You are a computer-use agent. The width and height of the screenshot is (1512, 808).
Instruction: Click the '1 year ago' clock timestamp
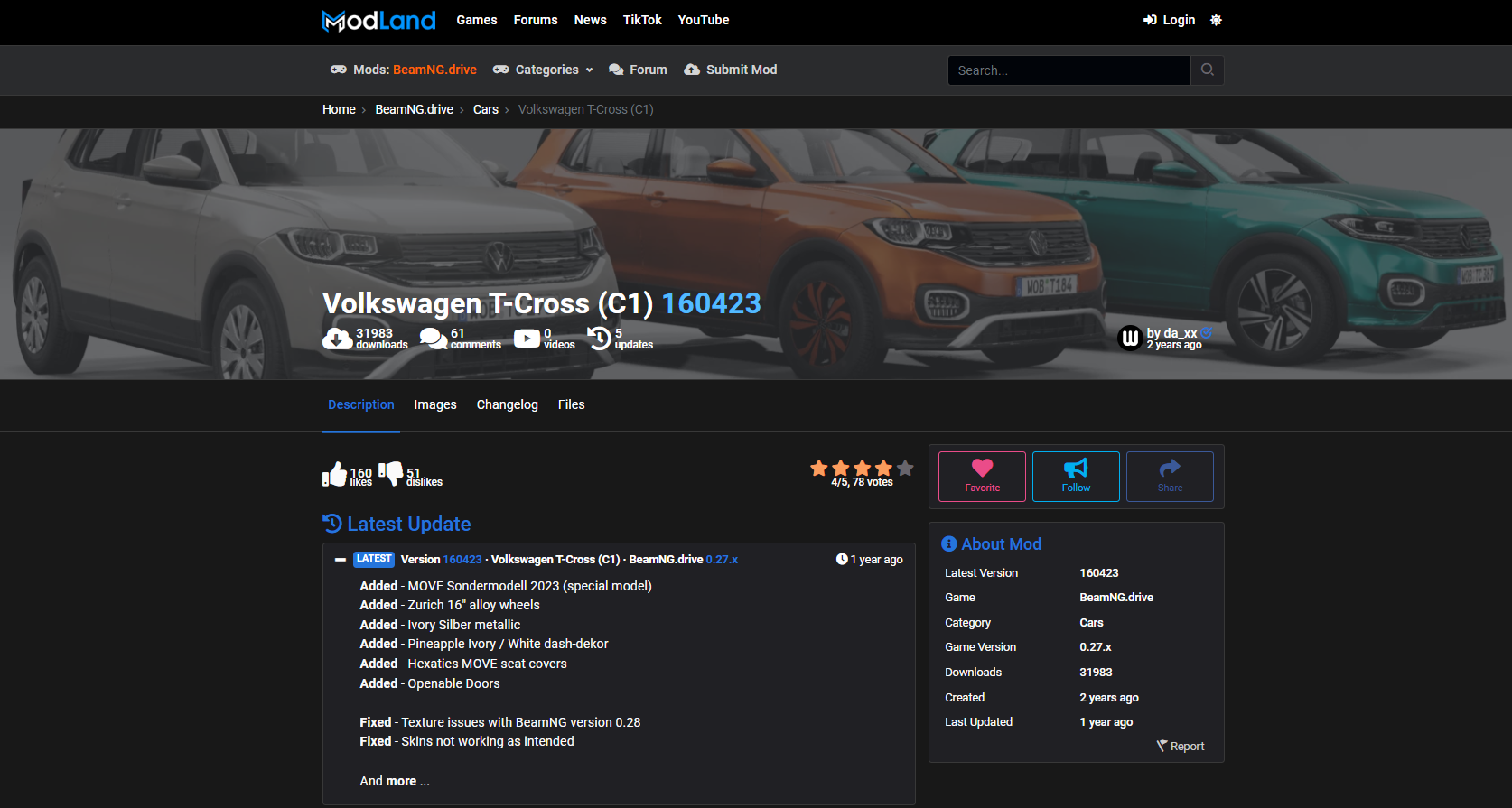(x=869, y=560)
